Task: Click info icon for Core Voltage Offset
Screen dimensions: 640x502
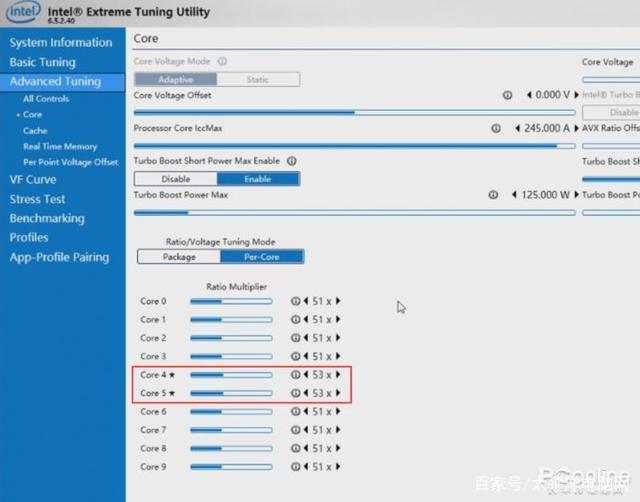Action: 507,95
